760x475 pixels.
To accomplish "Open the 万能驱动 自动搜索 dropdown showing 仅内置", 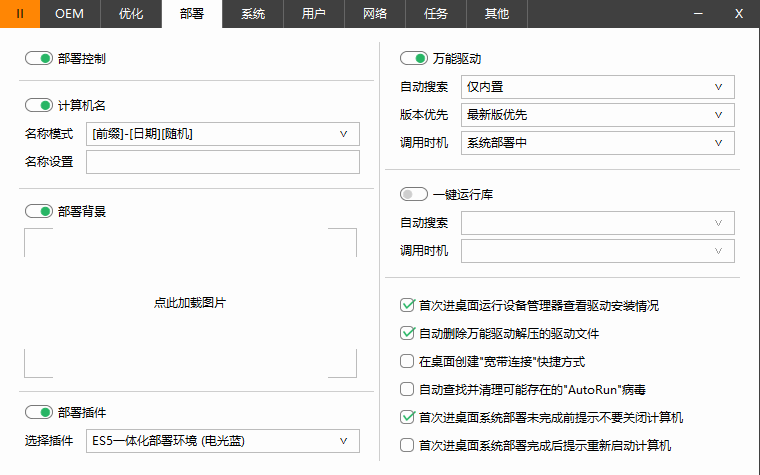I will [x=598, y=87].
